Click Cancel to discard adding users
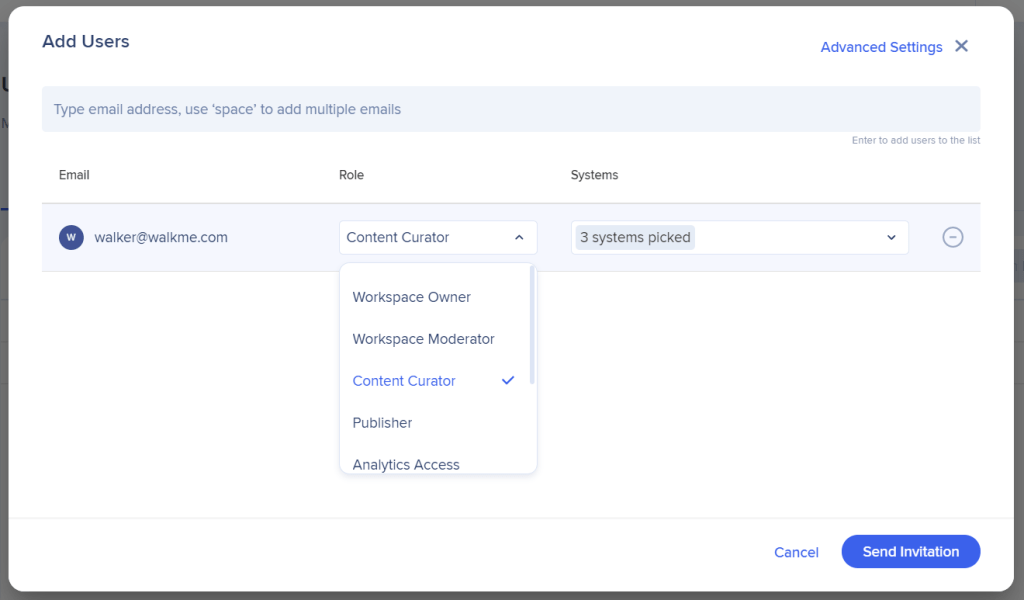 tap(796, 552)
